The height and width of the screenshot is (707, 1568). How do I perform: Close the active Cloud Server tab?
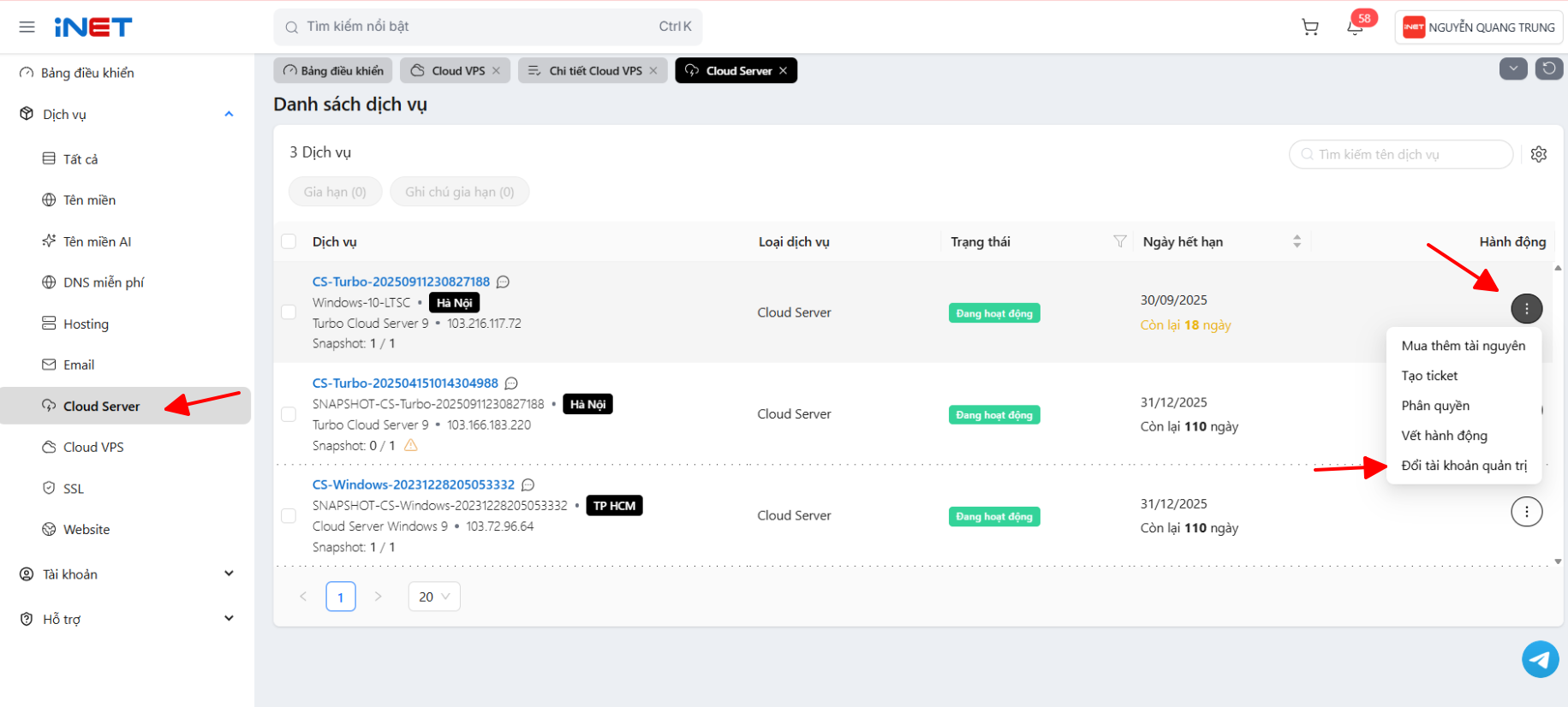pyautogui.click(x=783, y=71)
